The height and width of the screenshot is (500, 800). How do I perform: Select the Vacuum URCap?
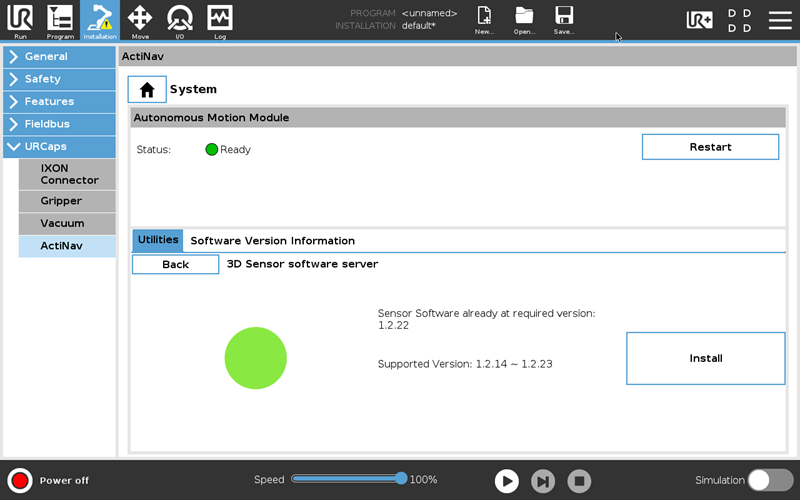67,223
